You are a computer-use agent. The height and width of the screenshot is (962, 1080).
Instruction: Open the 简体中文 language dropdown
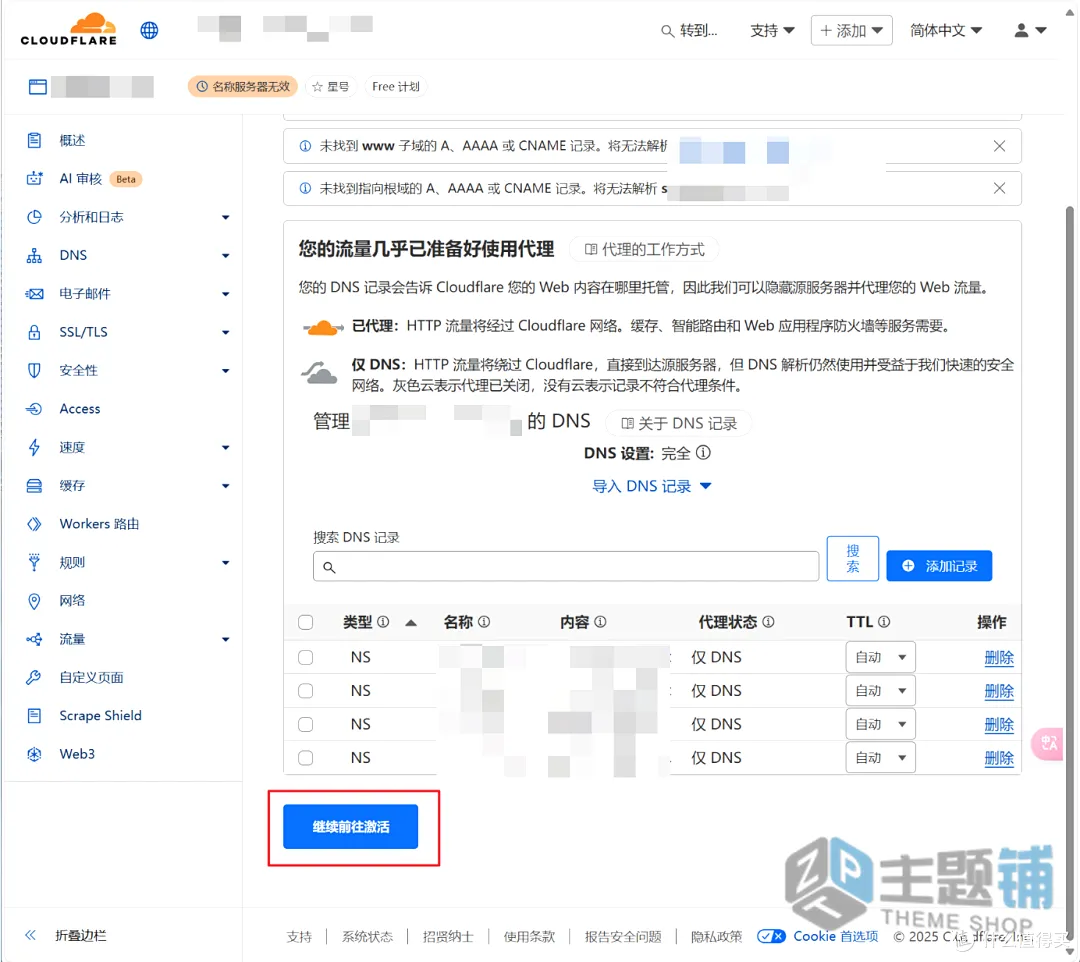[x=946, y=31]
